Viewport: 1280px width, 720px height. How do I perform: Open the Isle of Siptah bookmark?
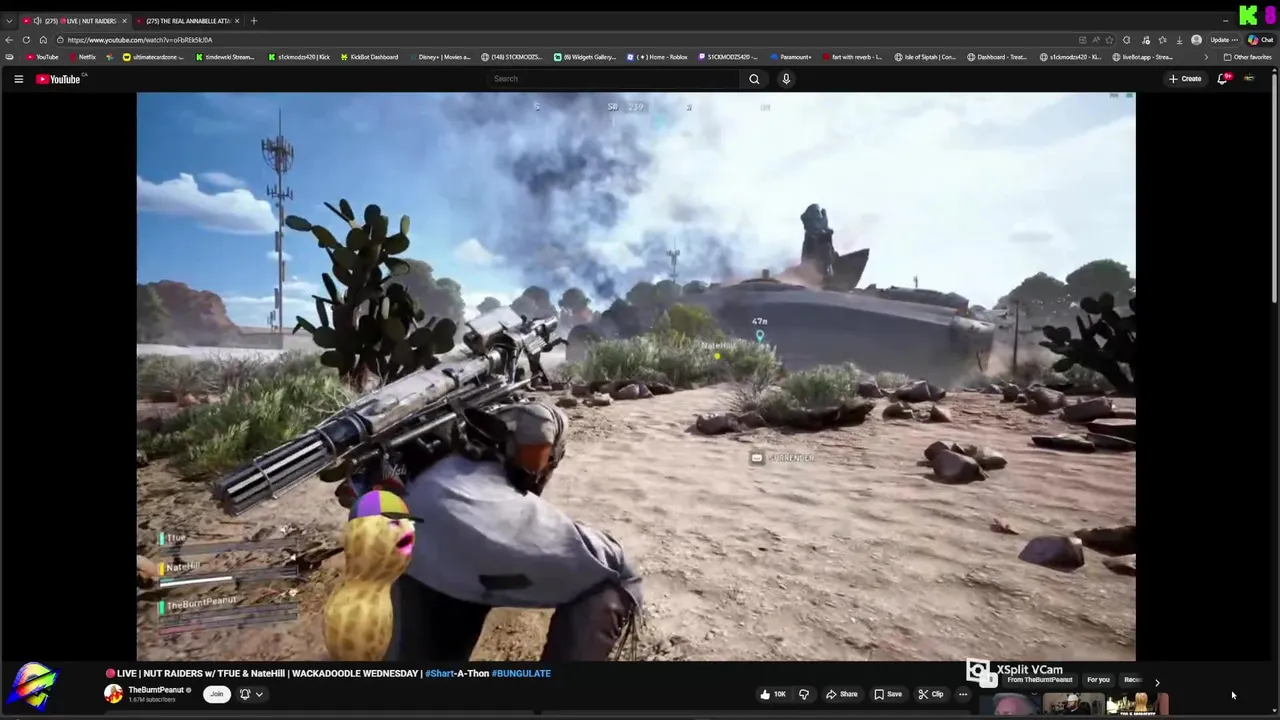[925, 57]
